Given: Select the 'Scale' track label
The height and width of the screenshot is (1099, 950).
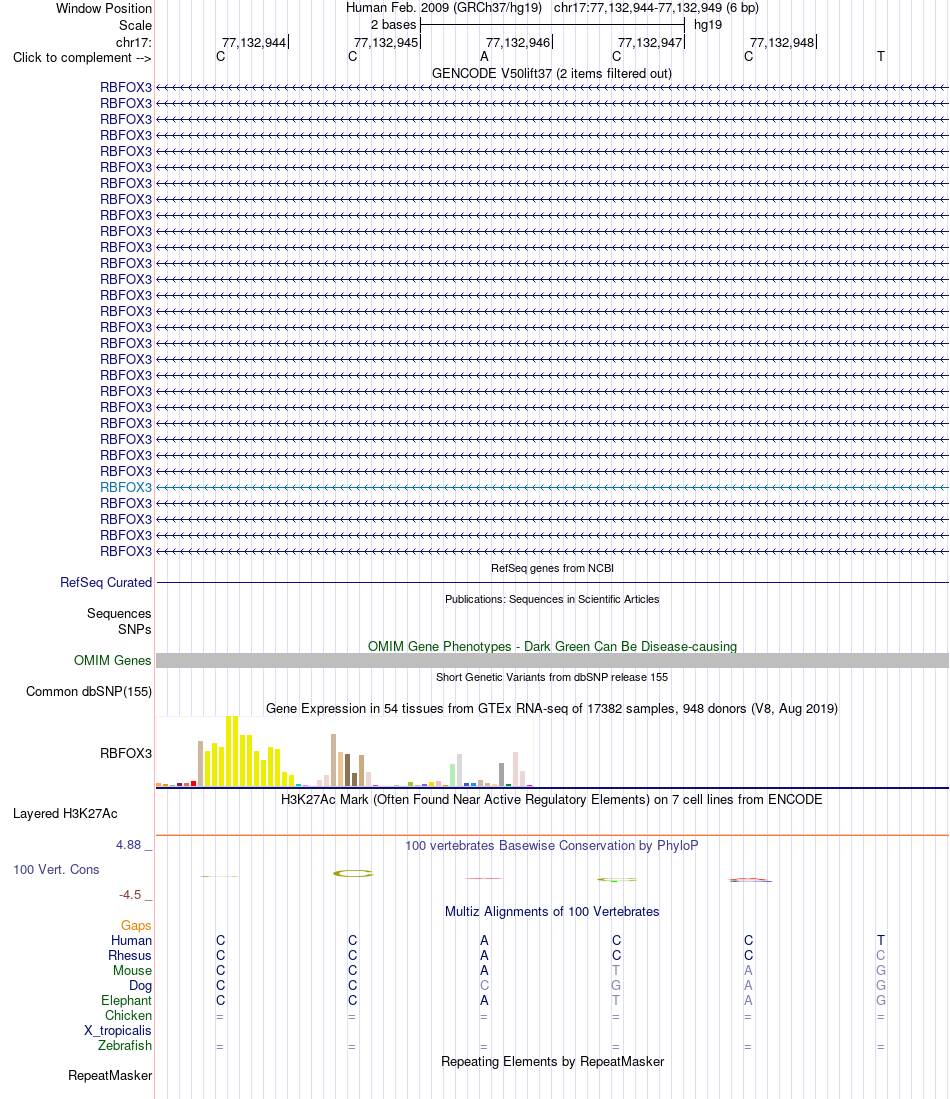Looking at the screenshot, I should coord(135,25).
